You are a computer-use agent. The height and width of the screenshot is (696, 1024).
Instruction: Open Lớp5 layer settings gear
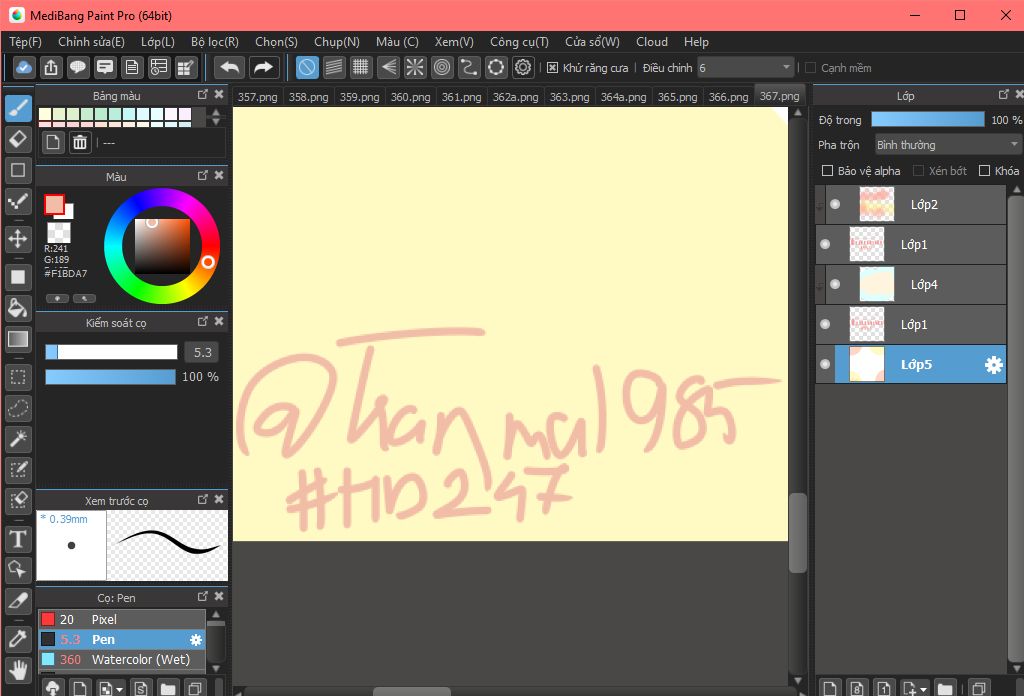click(x=993, y=364)
